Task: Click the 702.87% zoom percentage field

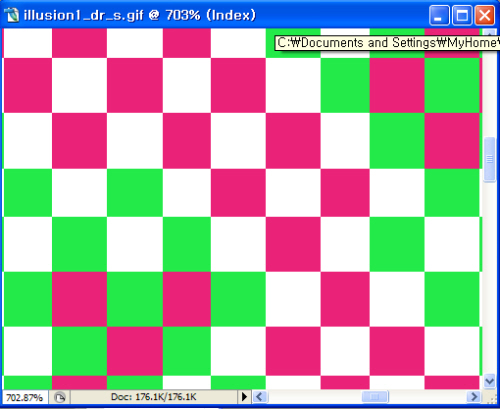Action: click(x=25, y=397)
